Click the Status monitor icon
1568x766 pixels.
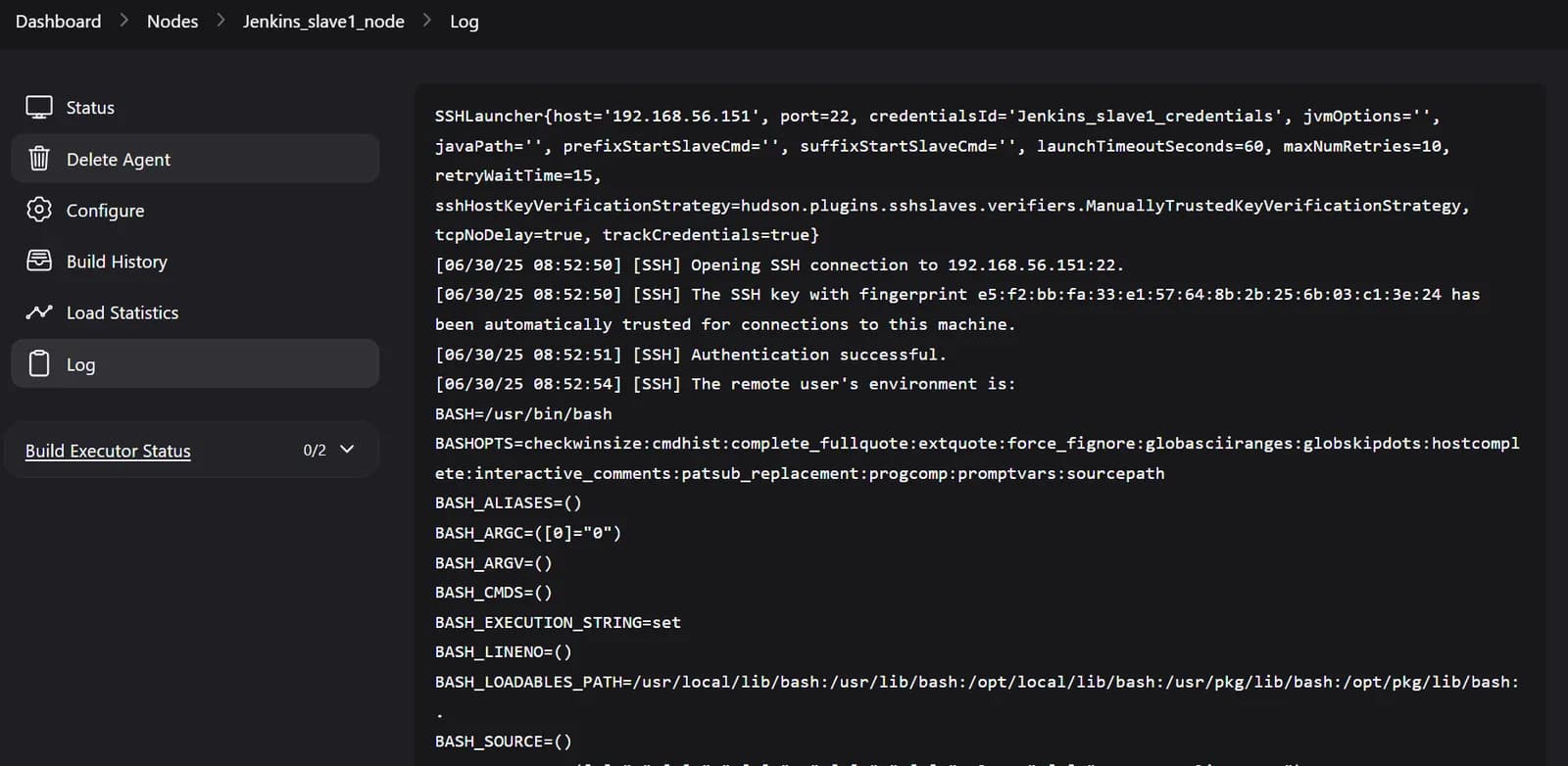(39, 108)
